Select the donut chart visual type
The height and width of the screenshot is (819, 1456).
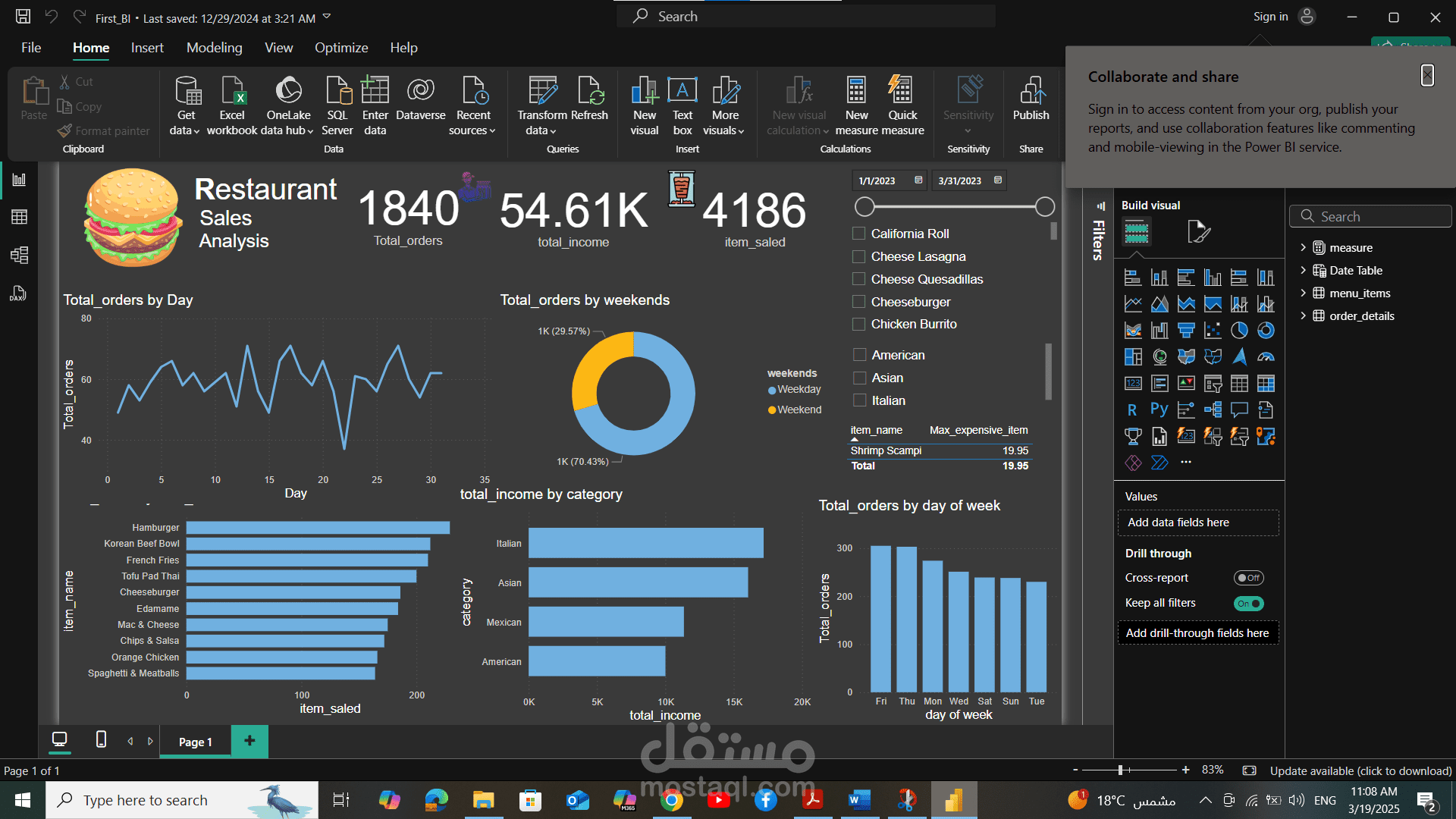coord(1266,331)
